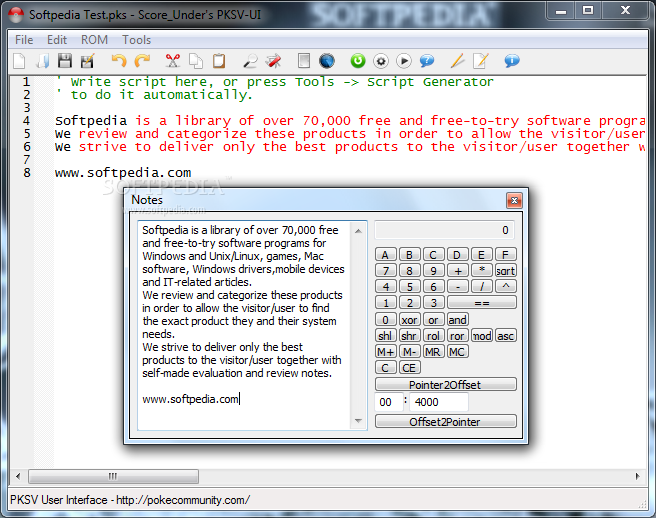Click the orange pencil toolbar icon
The height and width of the screenshot is (518, 656).
click(x=458, y=61)
